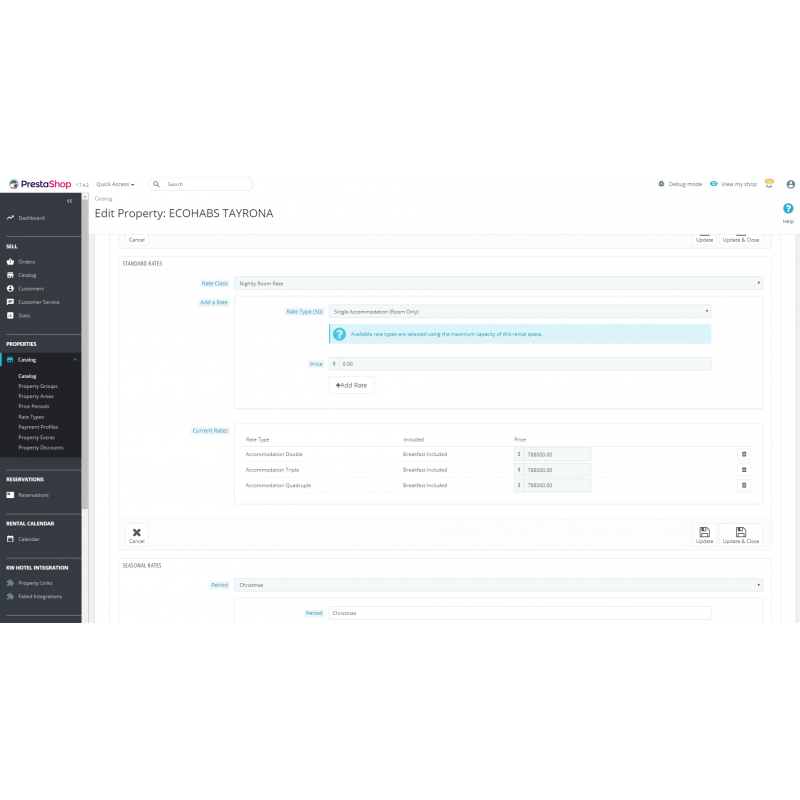Open Catalog under Sell section
This screenshot has width=800, height=800.
(27, 275)
